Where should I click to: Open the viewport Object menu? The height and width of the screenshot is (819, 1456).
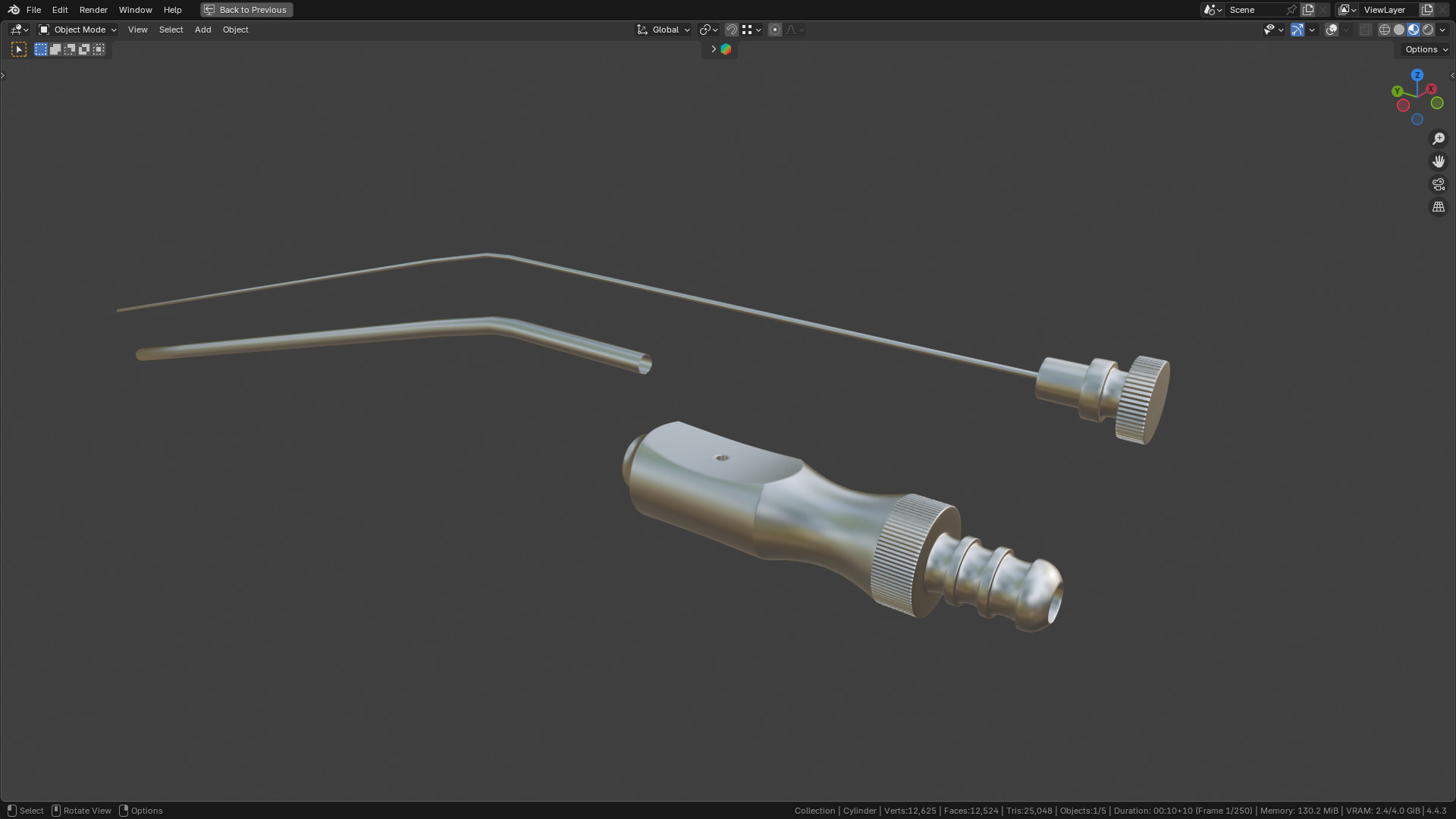pyautogui.click(x=235, y=30)
